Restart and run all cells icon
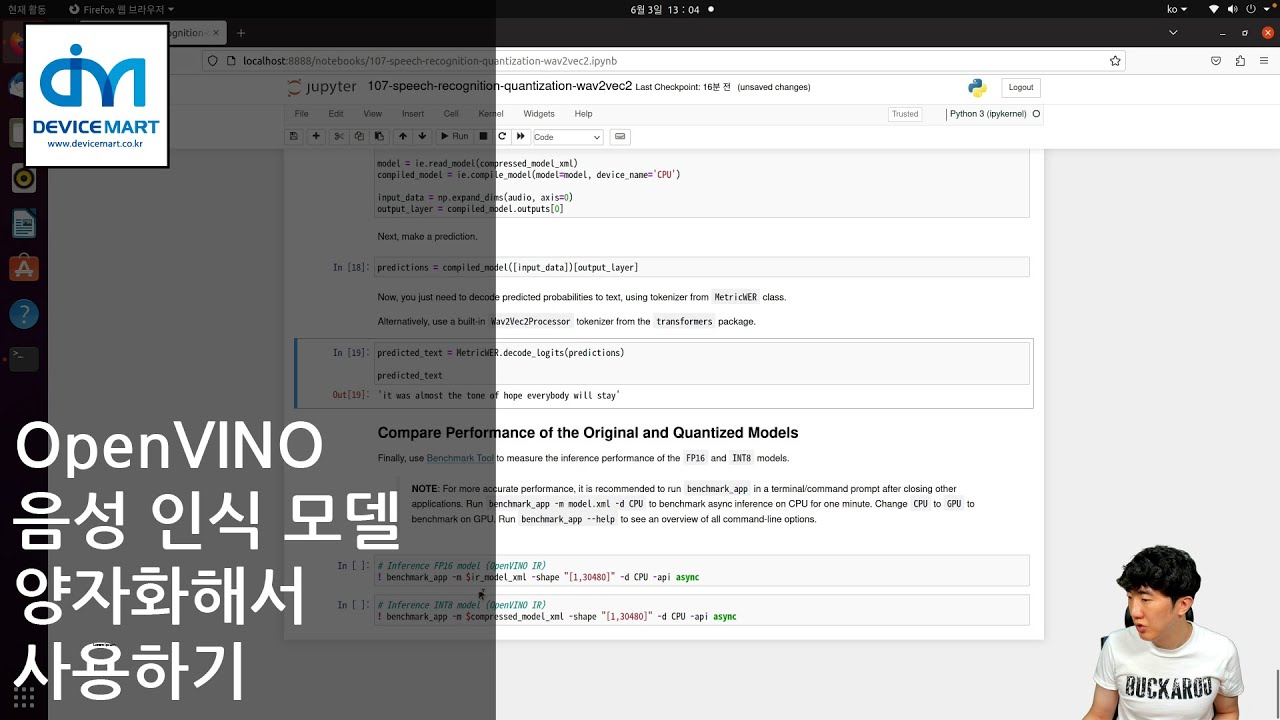 (x=520, y=136)
